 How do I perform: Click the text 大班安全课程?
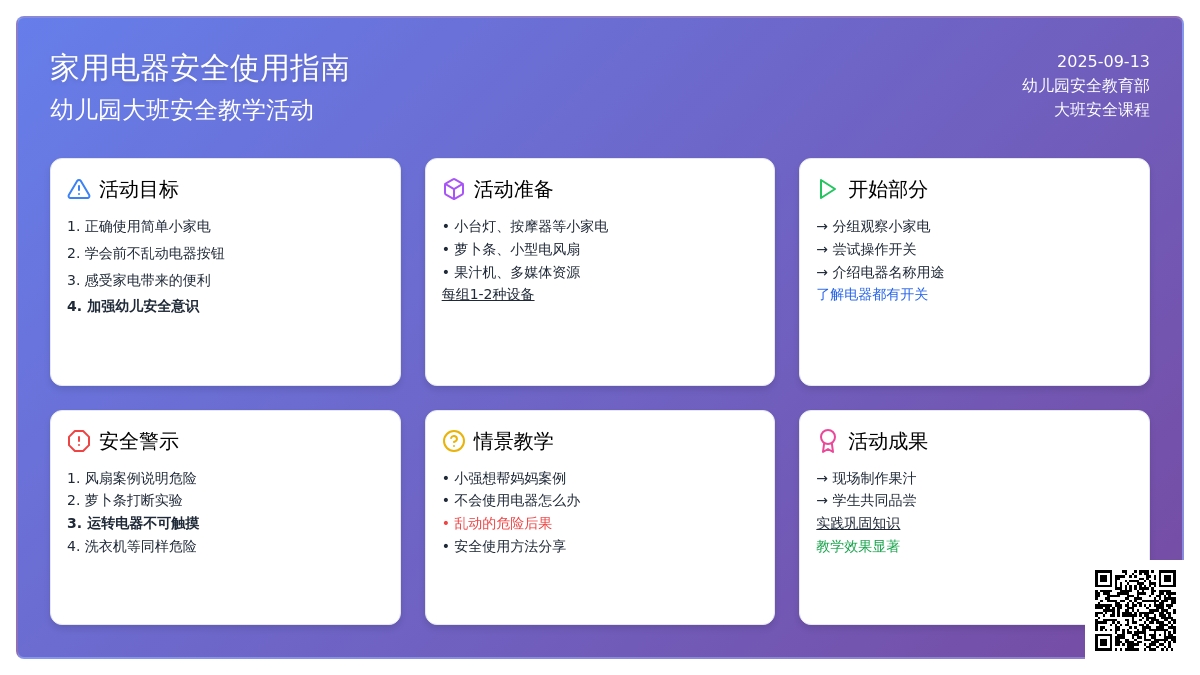1102,109
